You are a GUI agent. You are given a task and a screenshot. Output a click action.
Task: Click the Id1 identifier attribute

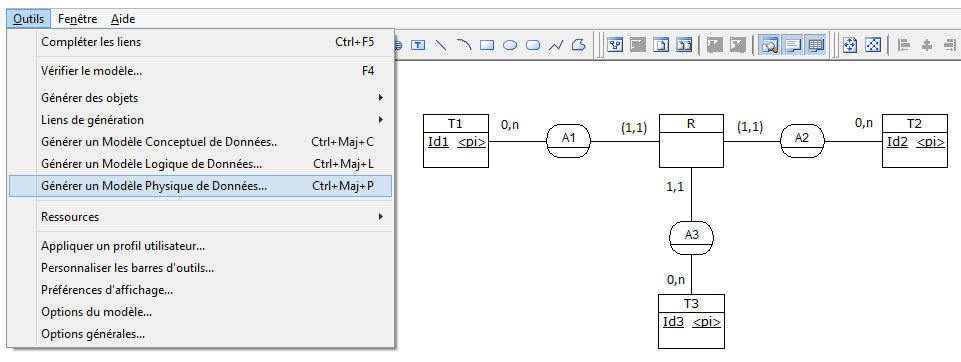[x=438, y=142]
